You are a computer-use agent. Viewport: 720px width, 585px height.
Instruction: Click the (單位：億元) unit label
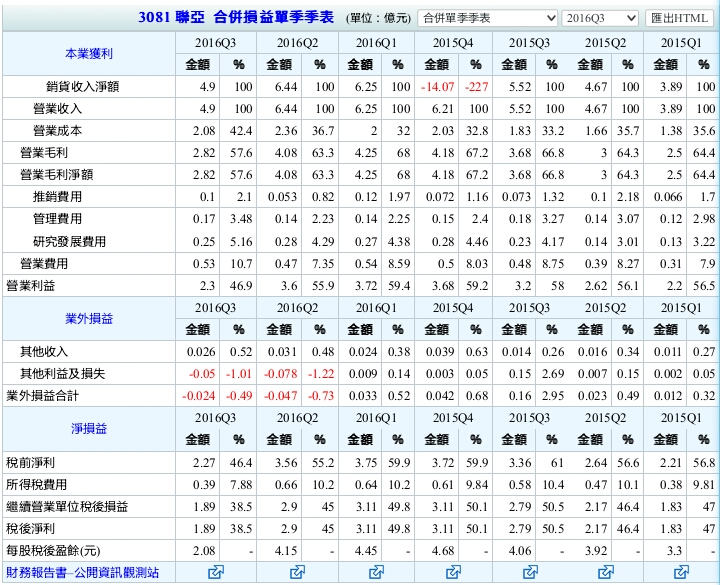point(378,18)
